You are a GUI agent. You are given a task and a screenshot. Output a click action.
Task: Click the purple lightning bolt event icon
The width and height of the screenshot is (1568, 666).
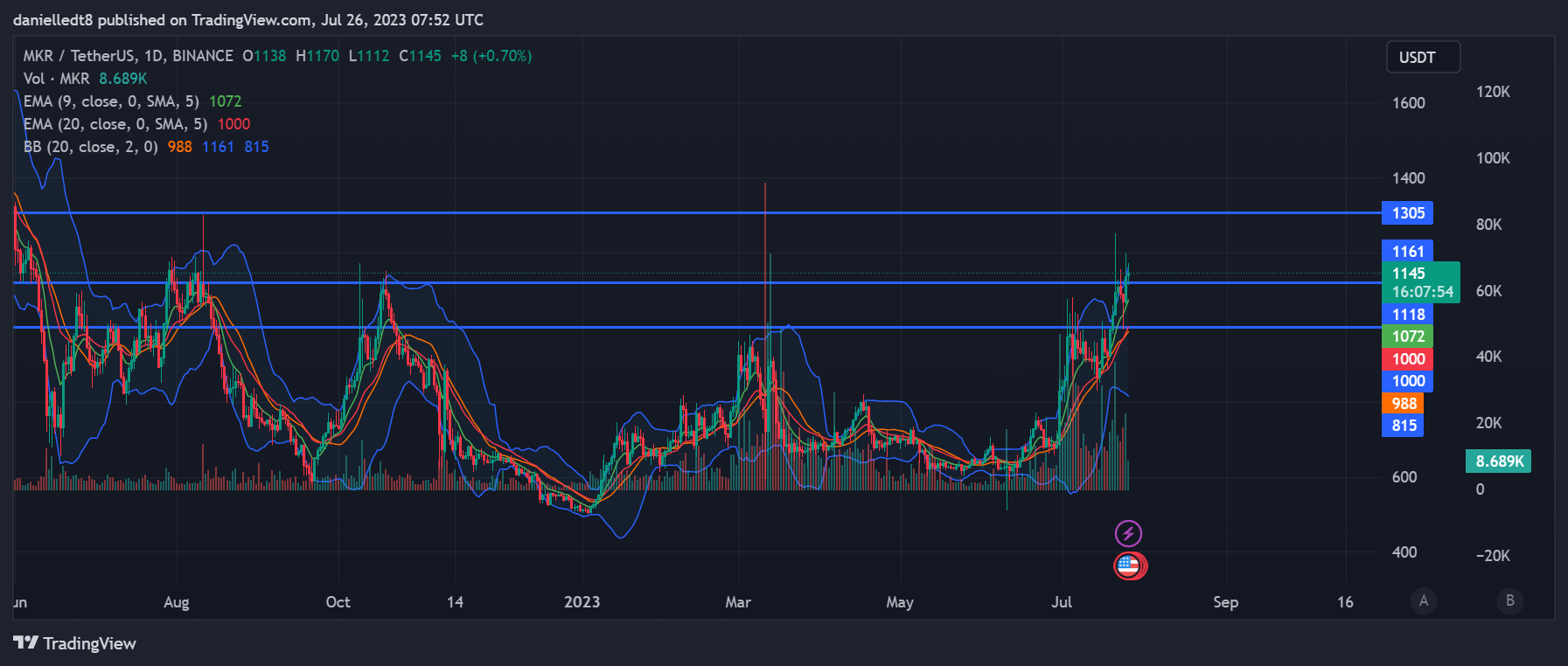1128,533
